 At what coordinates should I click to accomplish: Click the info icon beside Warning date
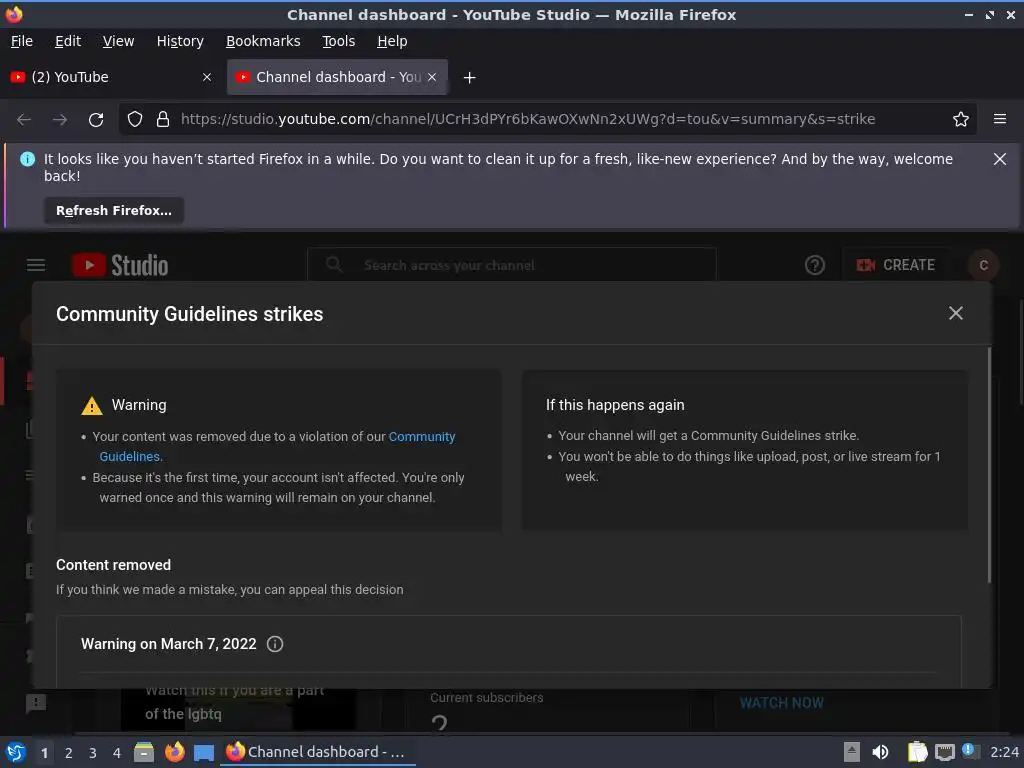pos(275,644)
